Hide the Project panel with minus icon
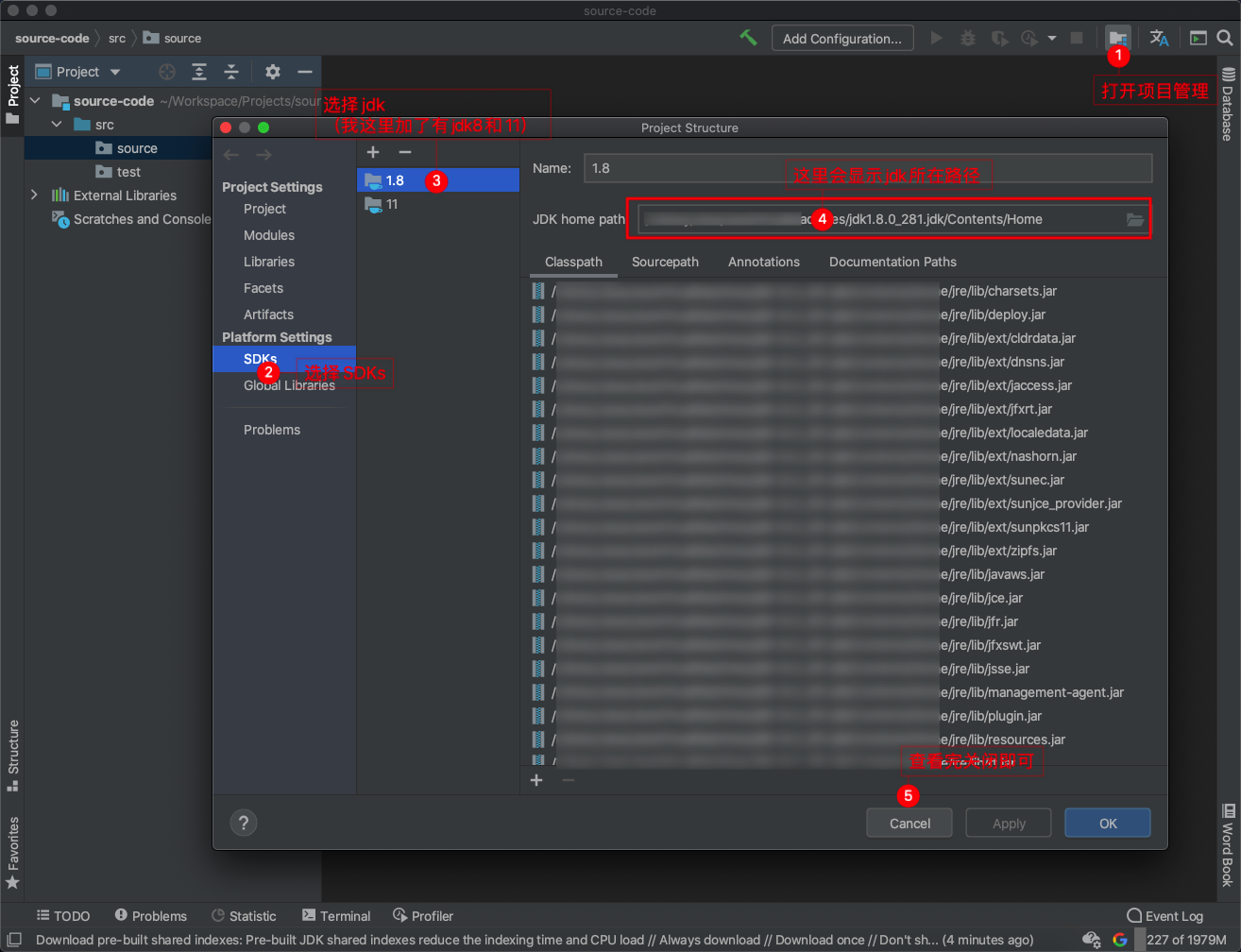This screenshot has width=1241, height=952. click(304, 72)
